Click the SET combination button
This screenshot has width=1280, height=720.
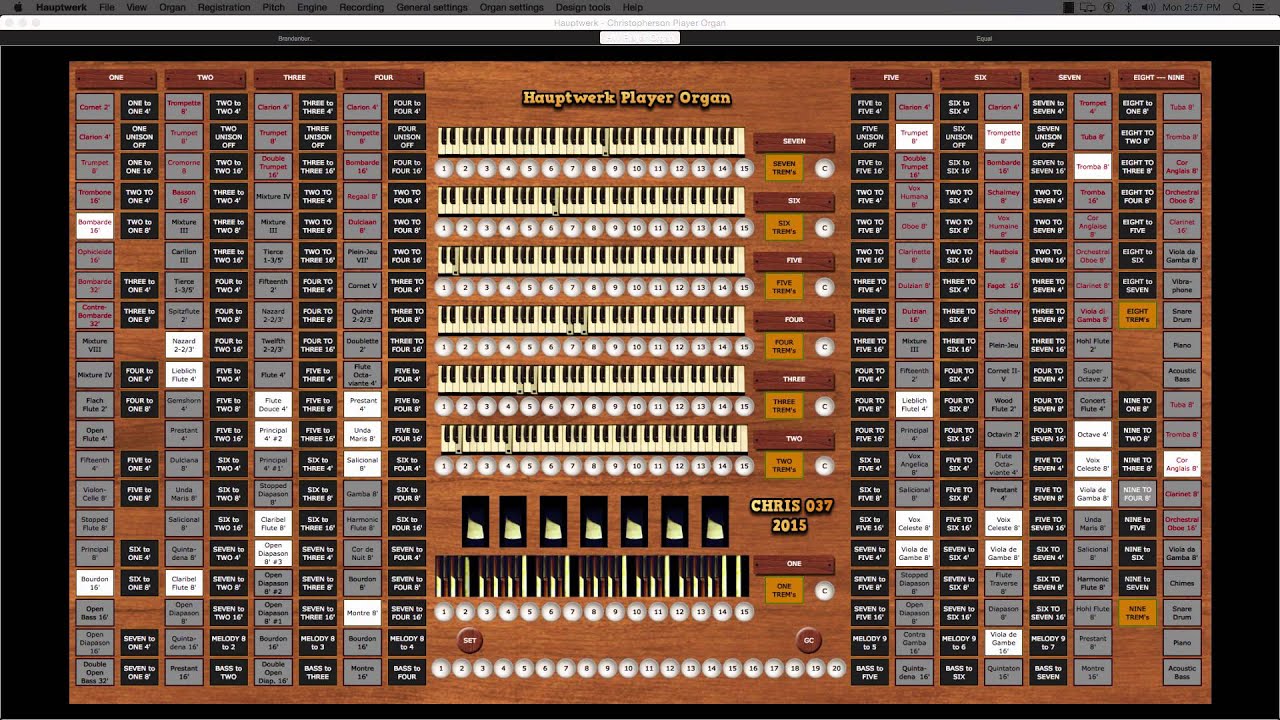pyautogui.click(x=470, y=640)
